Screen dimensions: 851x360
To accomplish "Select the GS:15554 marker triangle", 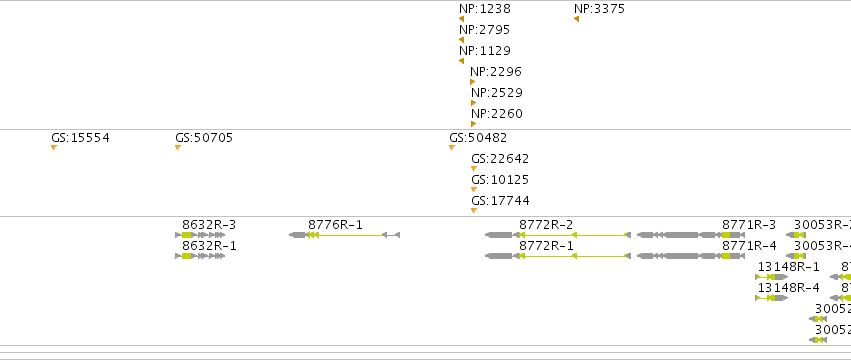I will click(x=54, y=148).
